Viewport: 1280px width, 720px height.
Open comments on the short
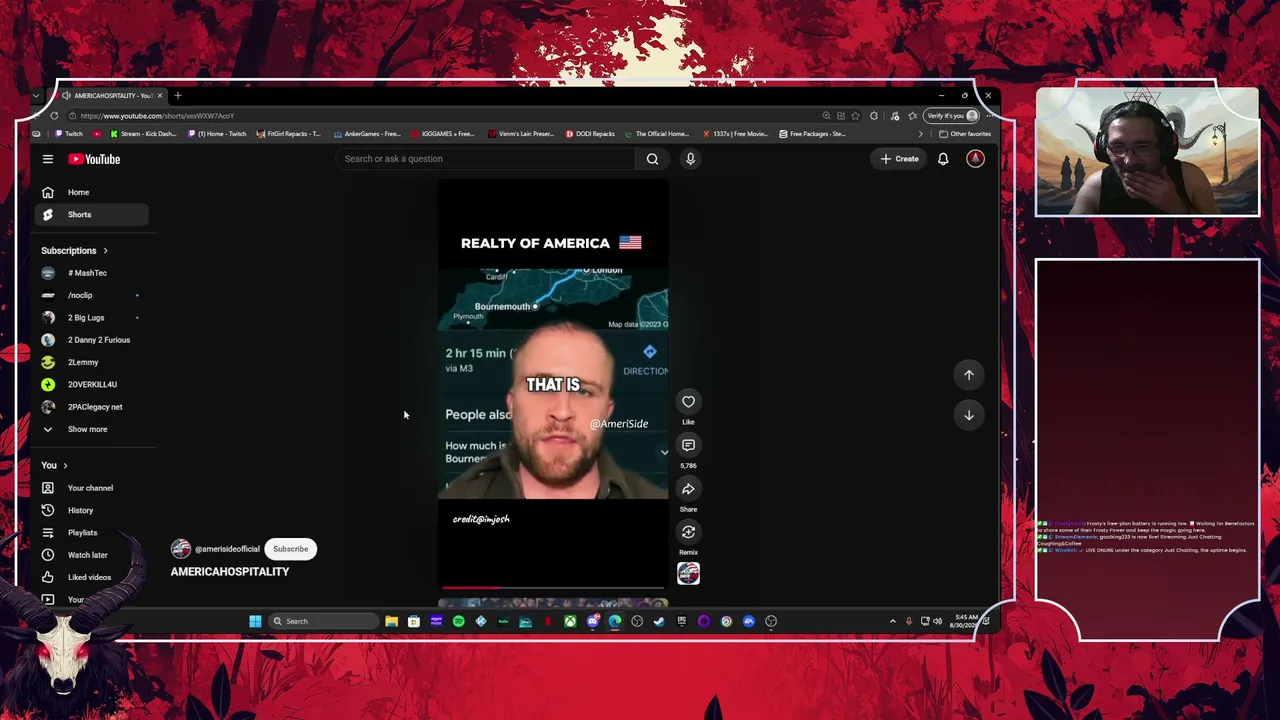coord(688,445)
